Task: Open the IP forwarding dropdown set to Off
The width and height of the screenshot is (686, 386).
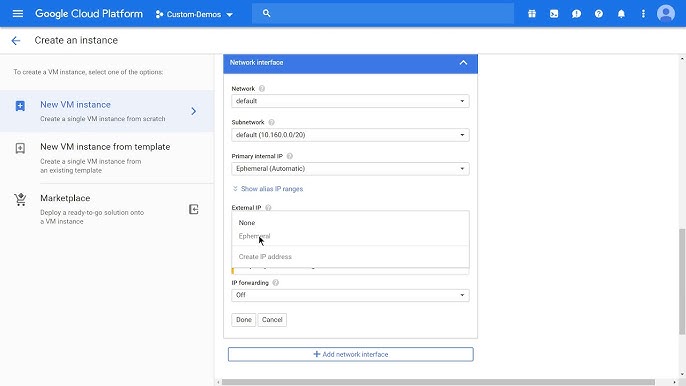Action: pos(350,295)
